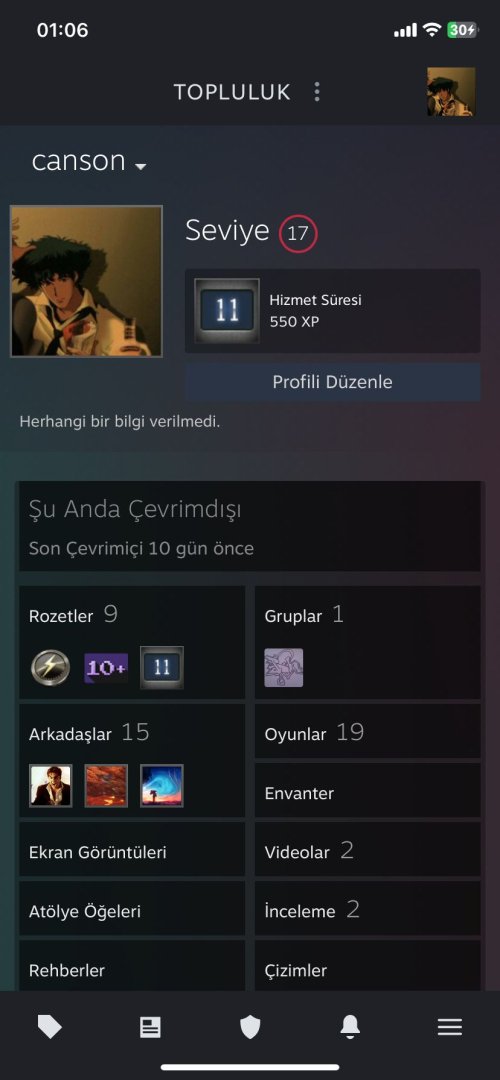Open notifications bell tab
Viewport: 500px width, 1080px height.
pos(350,1028)
